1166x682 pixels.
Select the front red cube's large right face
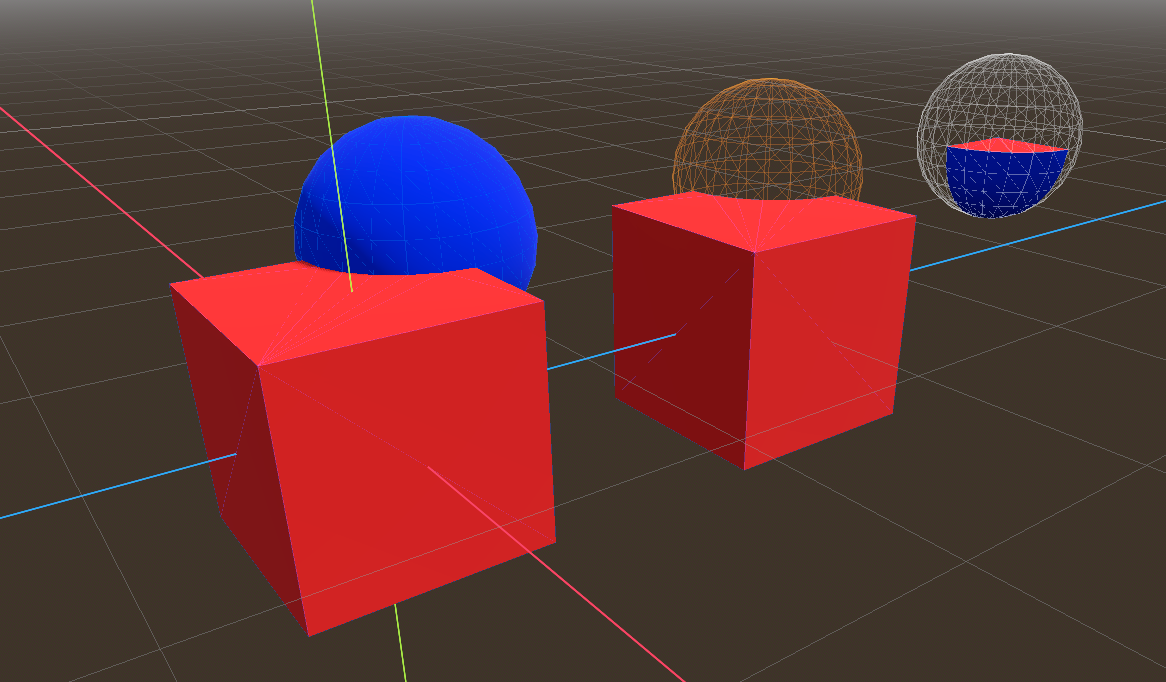(410, 480)
